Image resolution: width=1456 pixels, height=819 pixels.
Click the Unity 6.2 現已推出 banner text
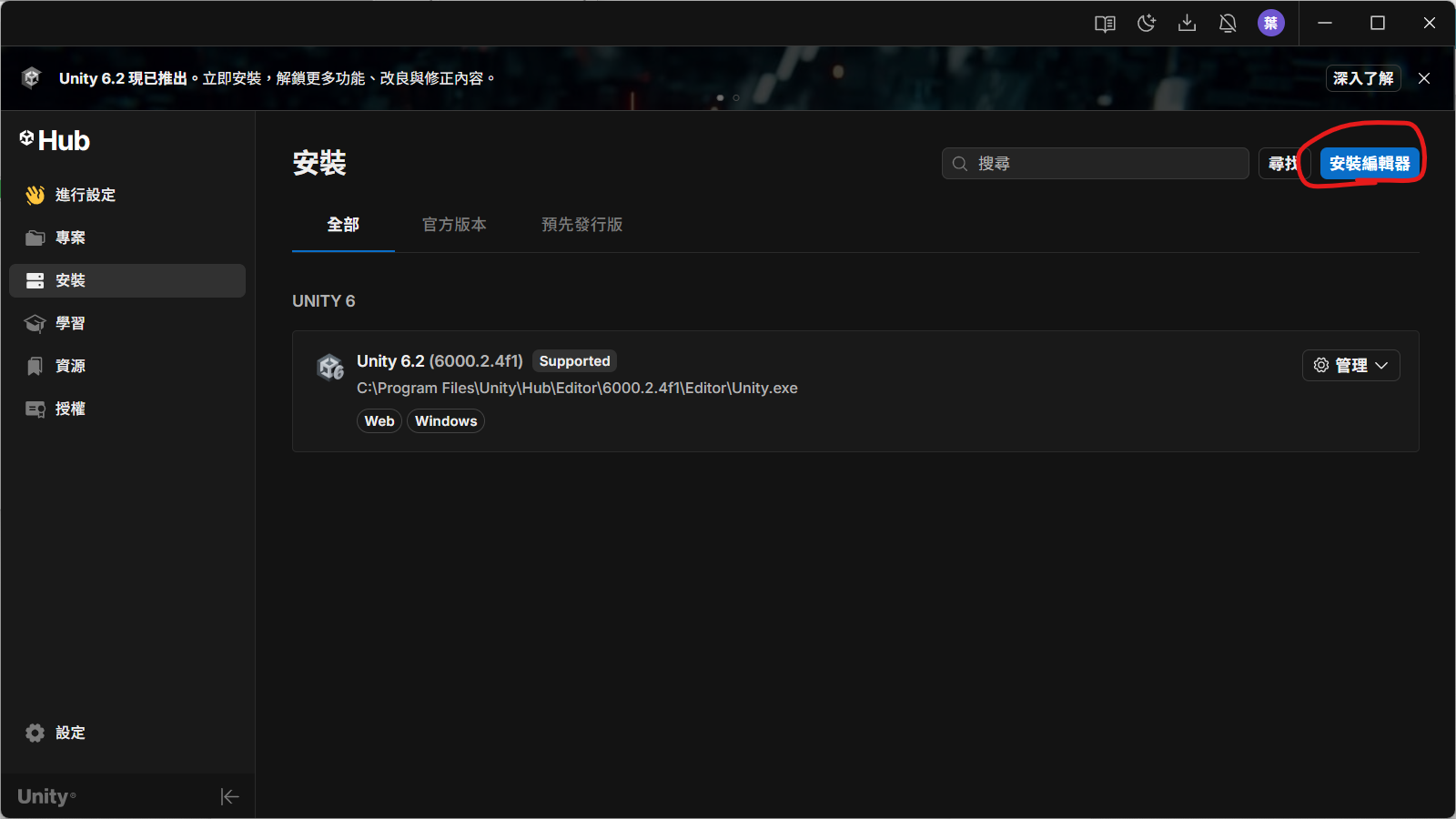pyautogui.click(x=278, y=78)
